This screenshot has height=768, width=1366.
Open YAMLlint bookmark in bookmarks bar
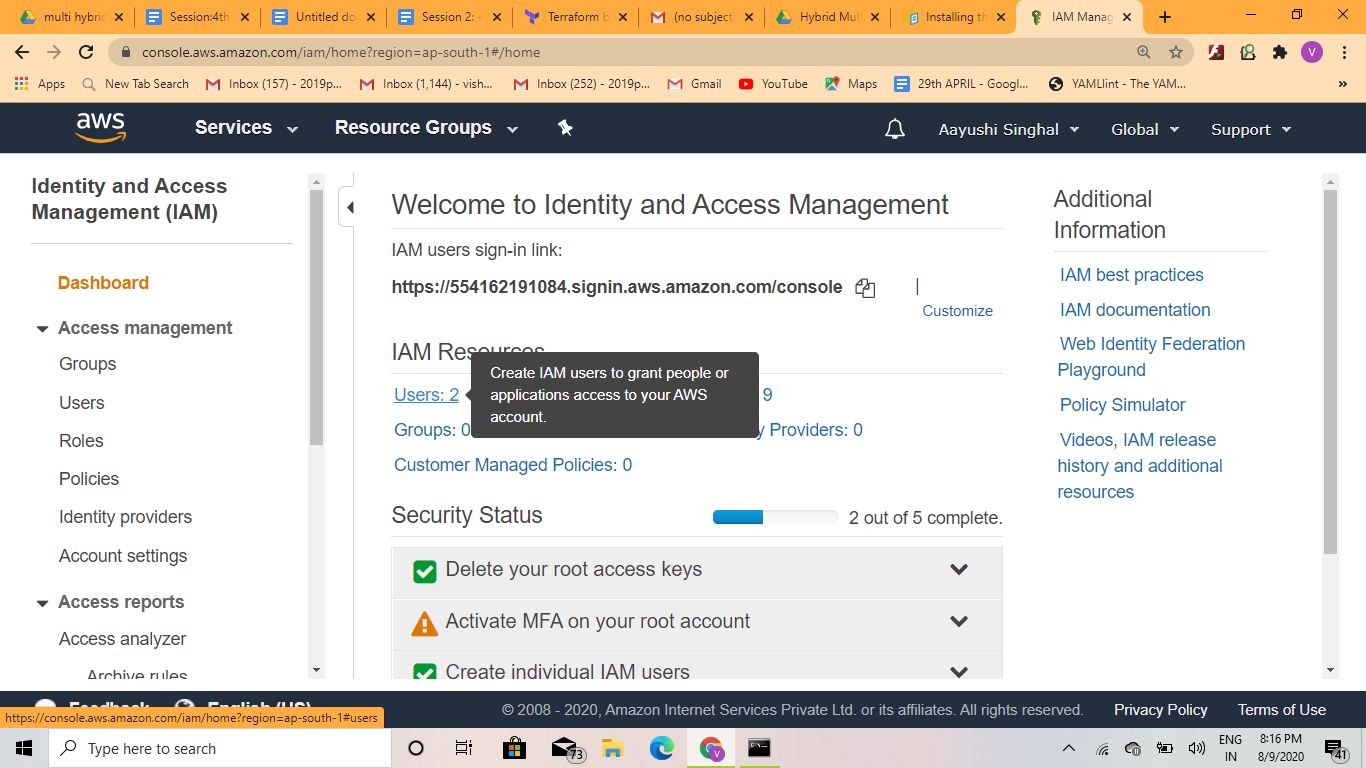click(x=1116, y=84)
